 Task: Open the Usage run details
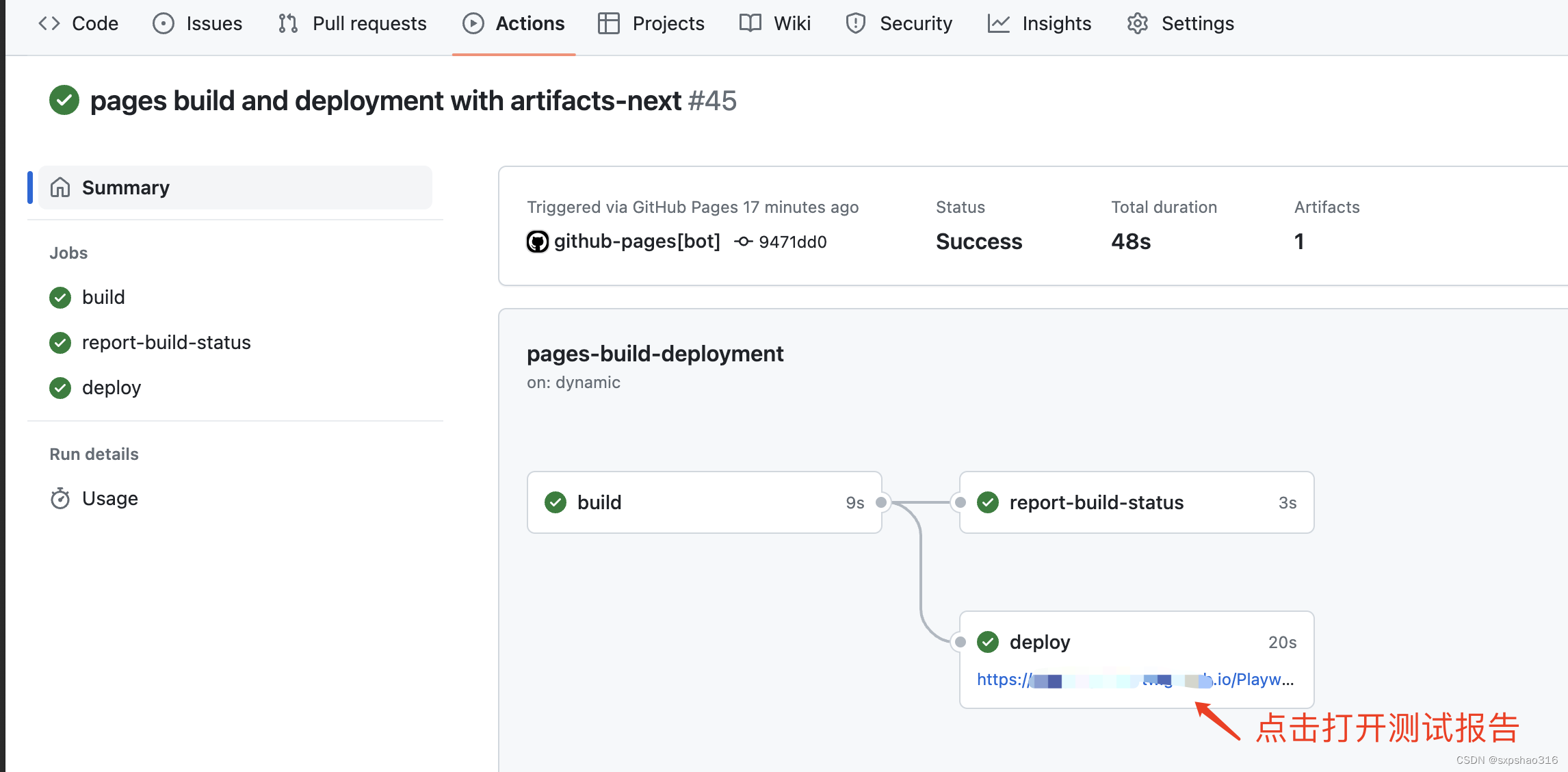pos(110,498)
